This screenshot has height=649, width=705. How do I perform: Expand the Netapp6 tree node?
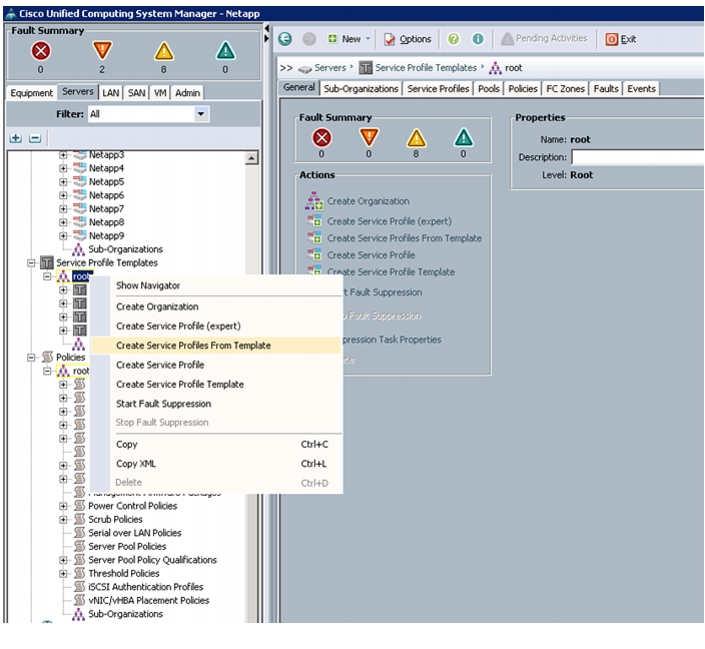pos(63,195)
